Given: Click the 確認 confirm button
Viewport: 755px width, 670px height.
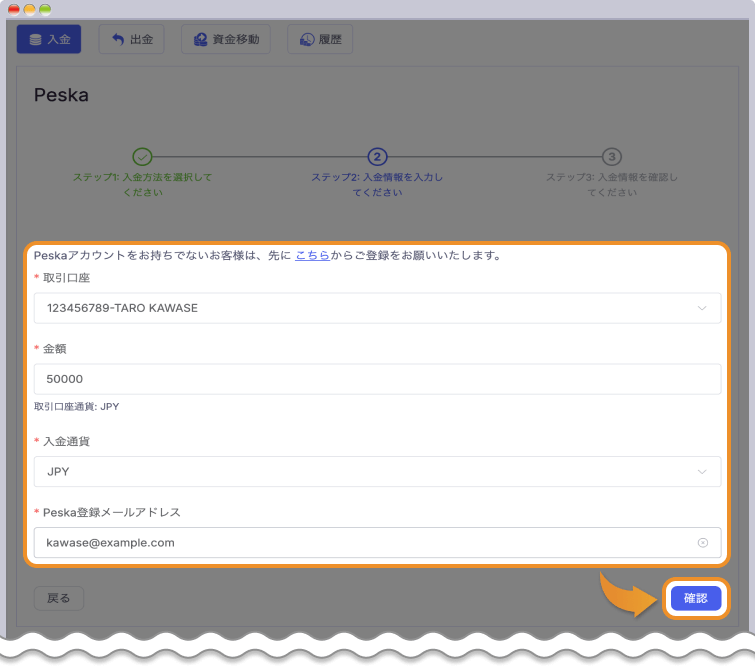Looking at the screenshot, I should [x=696, y=598].
